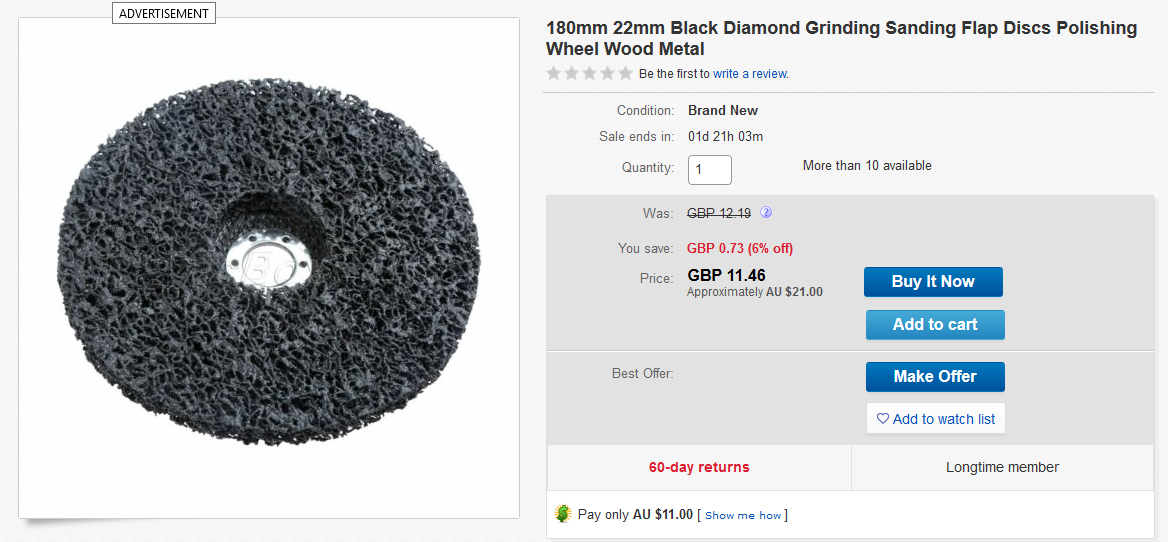Screen dimensions: 1168x542
Task: Click the struck-through GBP 12.19 price
Action: (719, 213)
